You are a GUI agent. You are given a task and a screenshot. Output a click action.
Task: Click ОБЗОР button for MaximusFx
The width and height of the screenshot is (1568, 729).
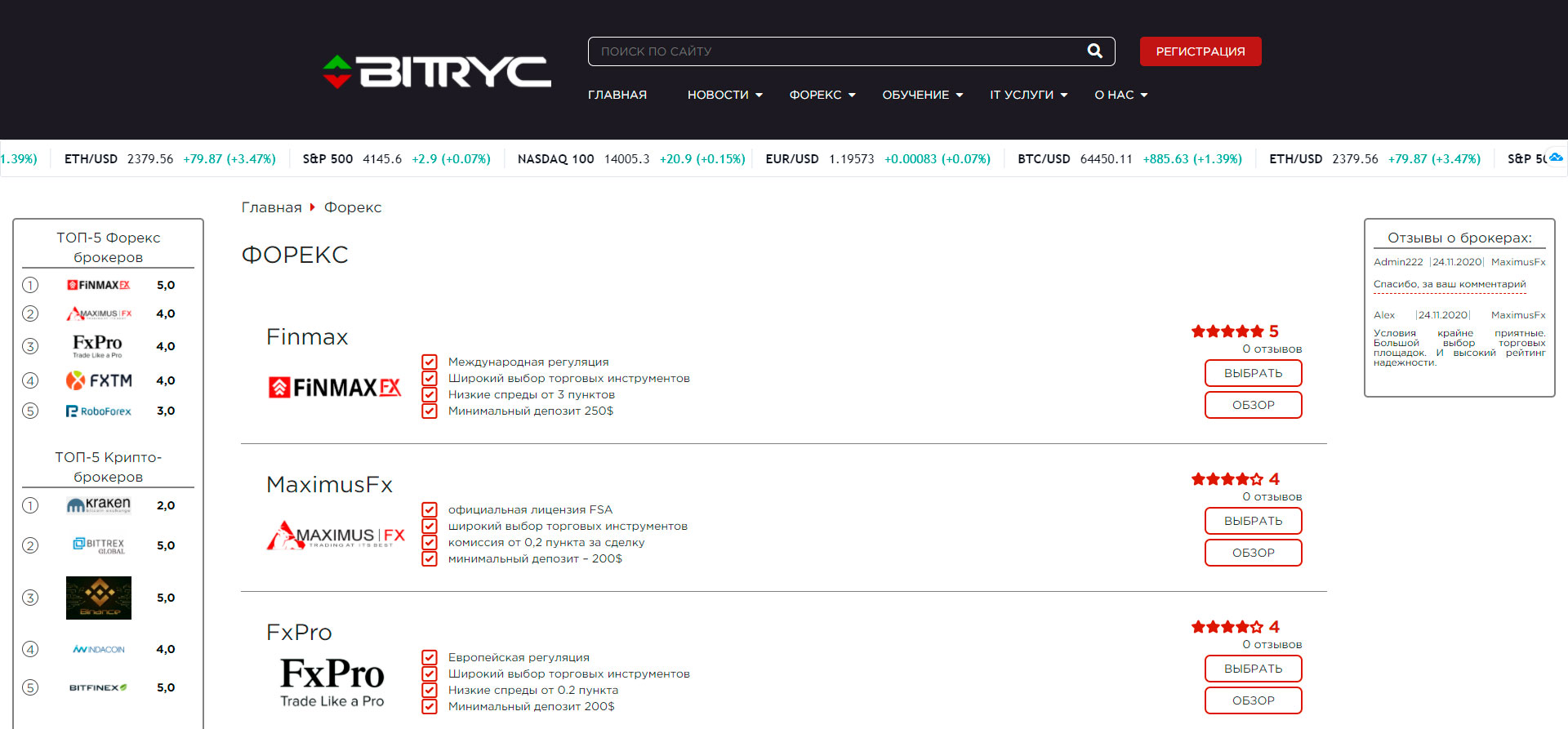[1254, 553]
